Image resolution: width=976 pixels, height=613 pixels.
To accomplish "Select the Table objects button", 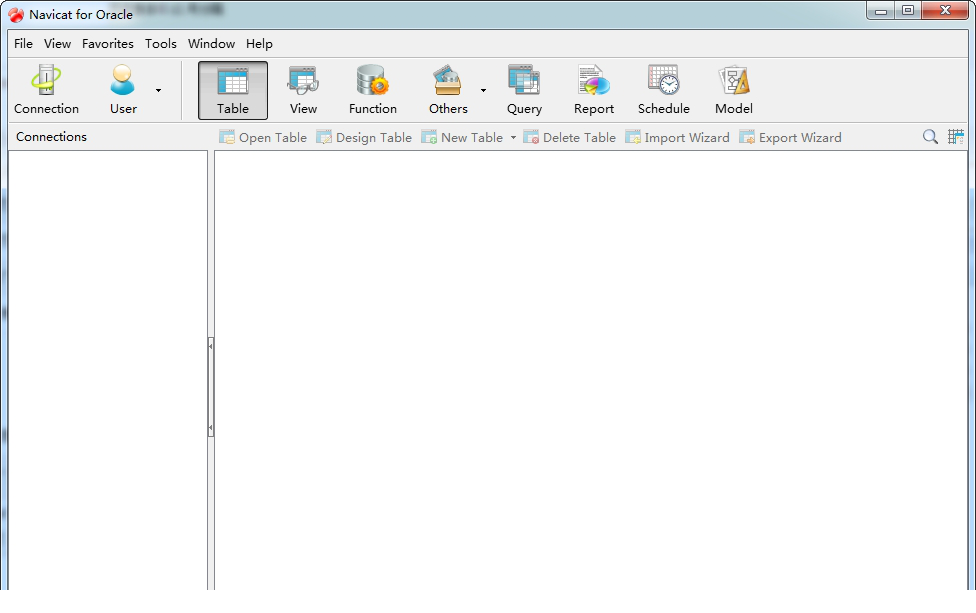I will click(233, 90).
